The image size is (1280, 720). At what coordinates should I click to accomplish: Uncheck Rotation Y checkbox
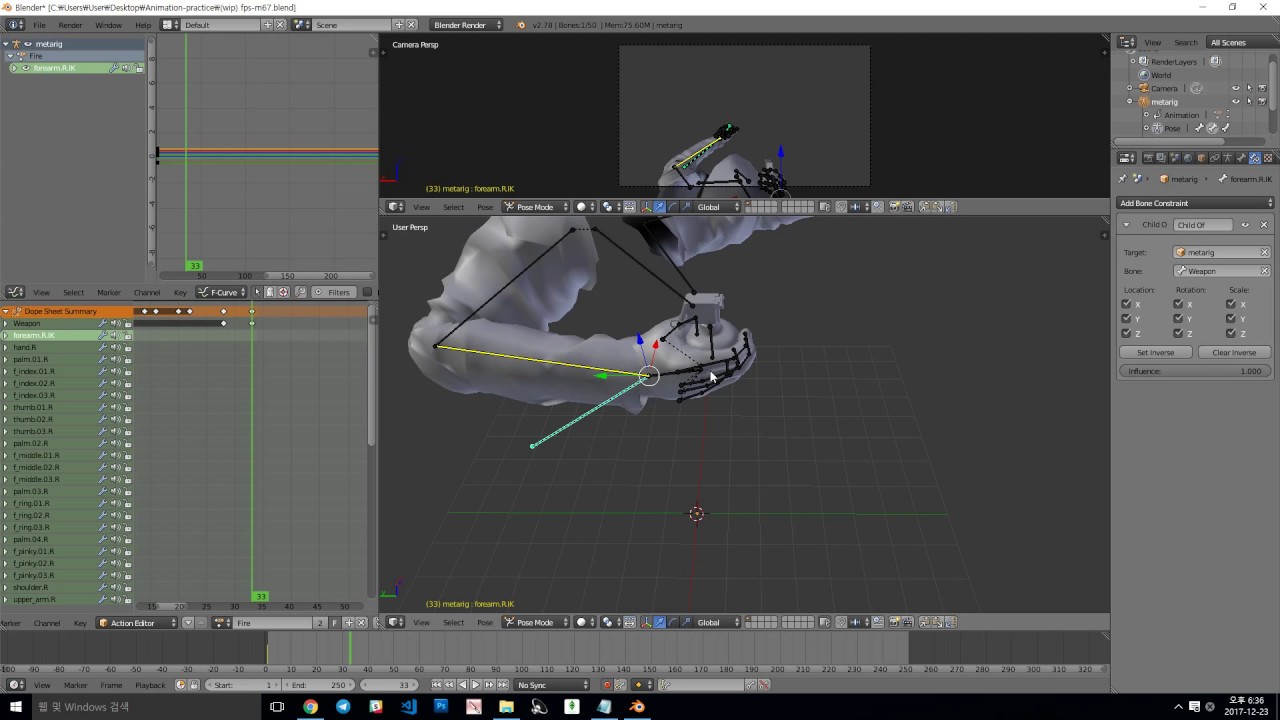[x=1179, y=319]
